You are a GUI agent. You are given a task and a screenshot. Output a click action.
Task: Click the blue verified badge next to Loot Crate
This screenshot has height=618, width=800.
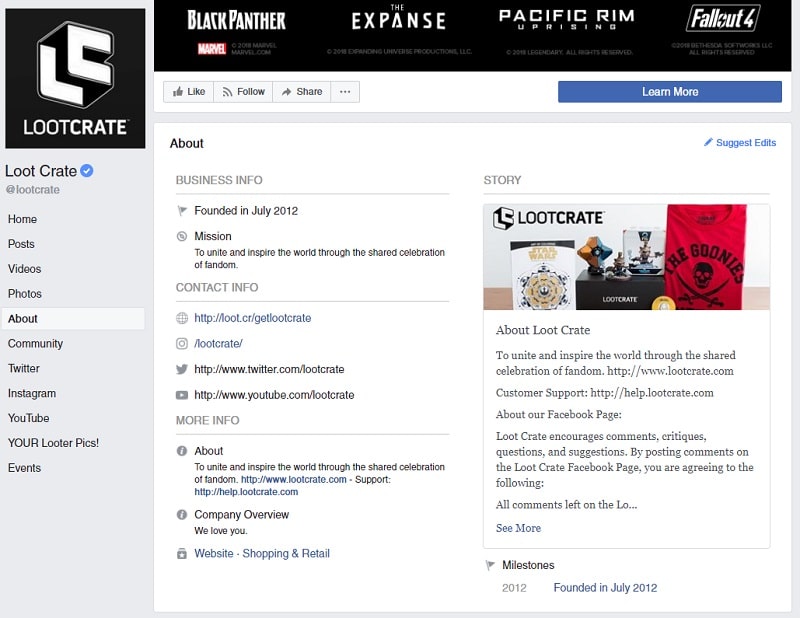tap(87, 170)
